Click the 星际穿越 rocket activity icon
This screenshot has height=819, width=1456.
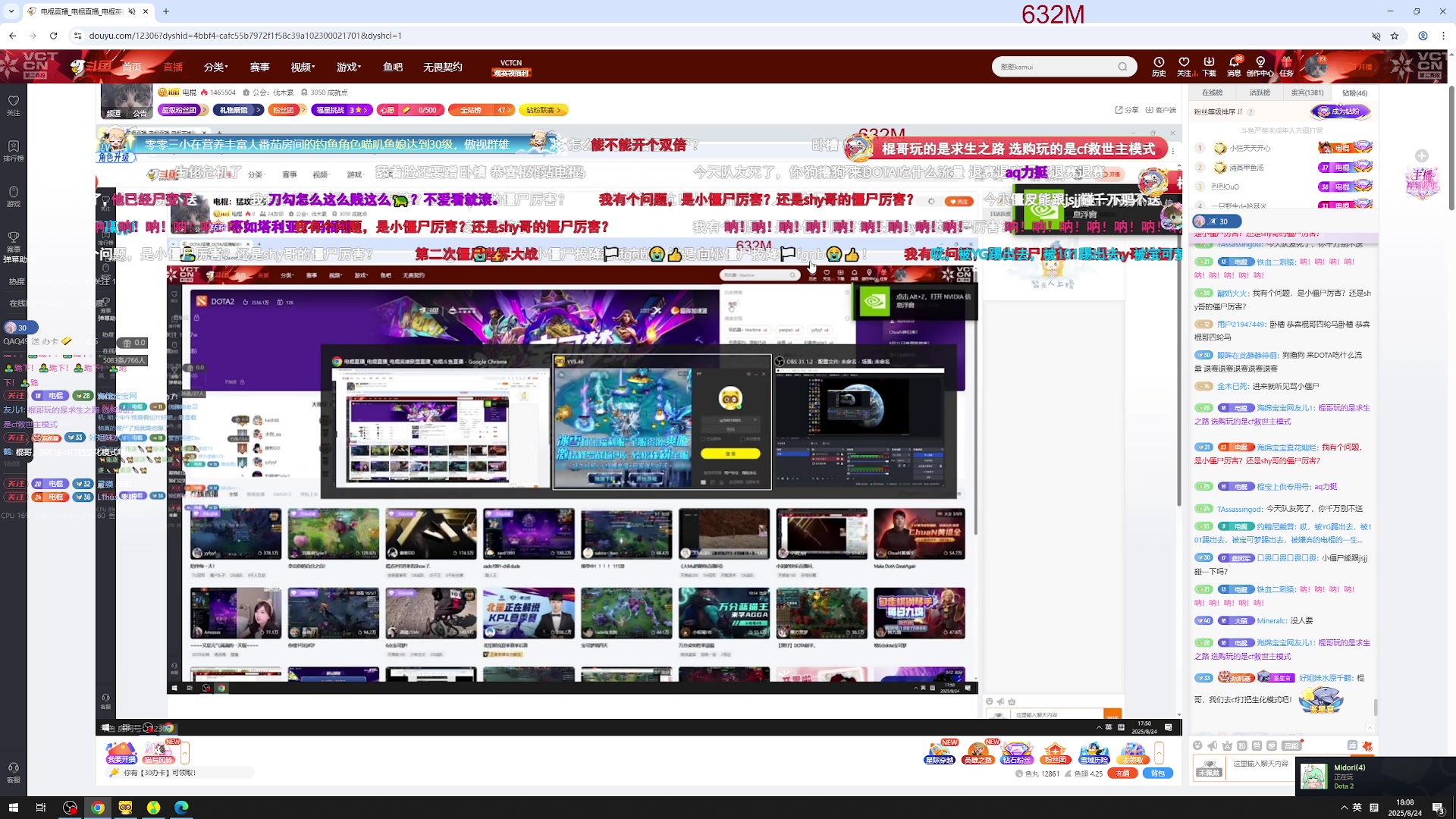940,752
